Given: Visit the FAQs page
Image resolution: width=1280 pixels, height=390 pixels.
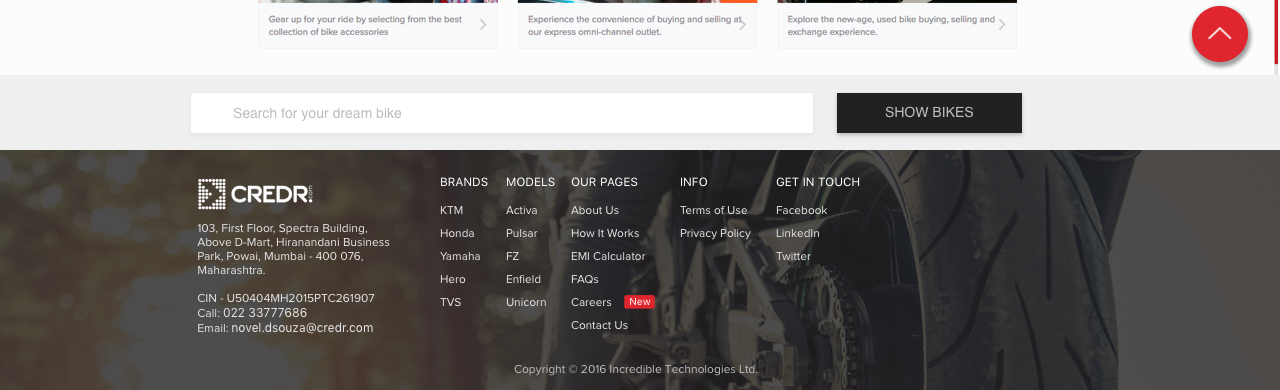Looking at the screenshot, I should click(x=585, y=279).
